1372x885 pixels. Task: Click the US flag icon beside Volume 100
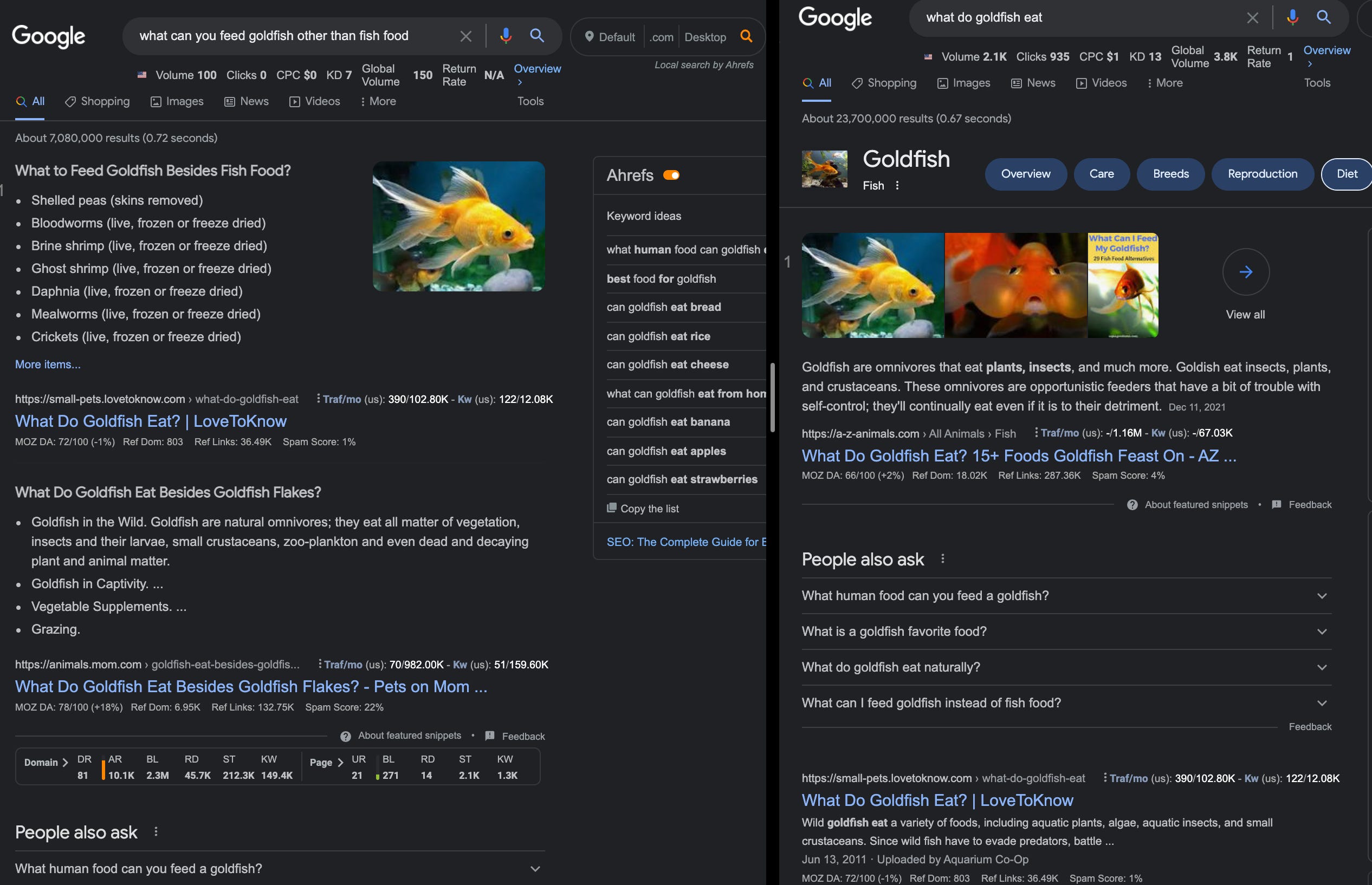coord(142,75)
